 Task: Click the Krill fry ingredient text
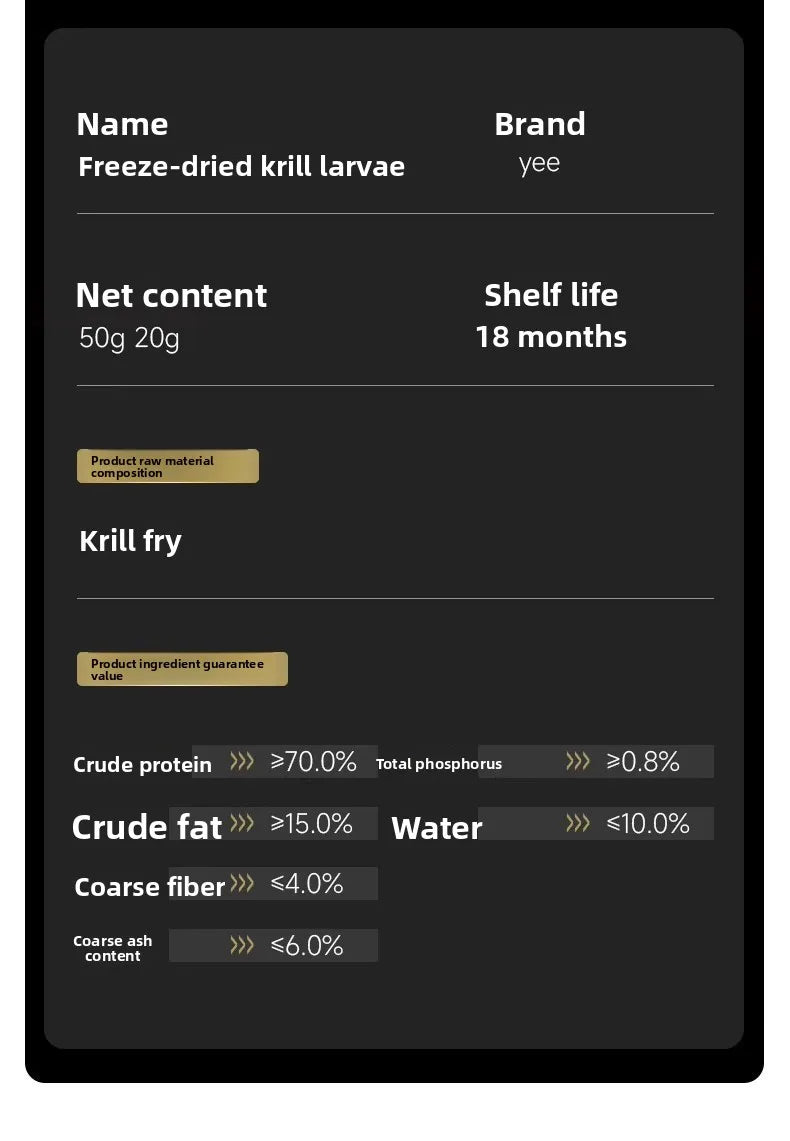pos(130,542)
